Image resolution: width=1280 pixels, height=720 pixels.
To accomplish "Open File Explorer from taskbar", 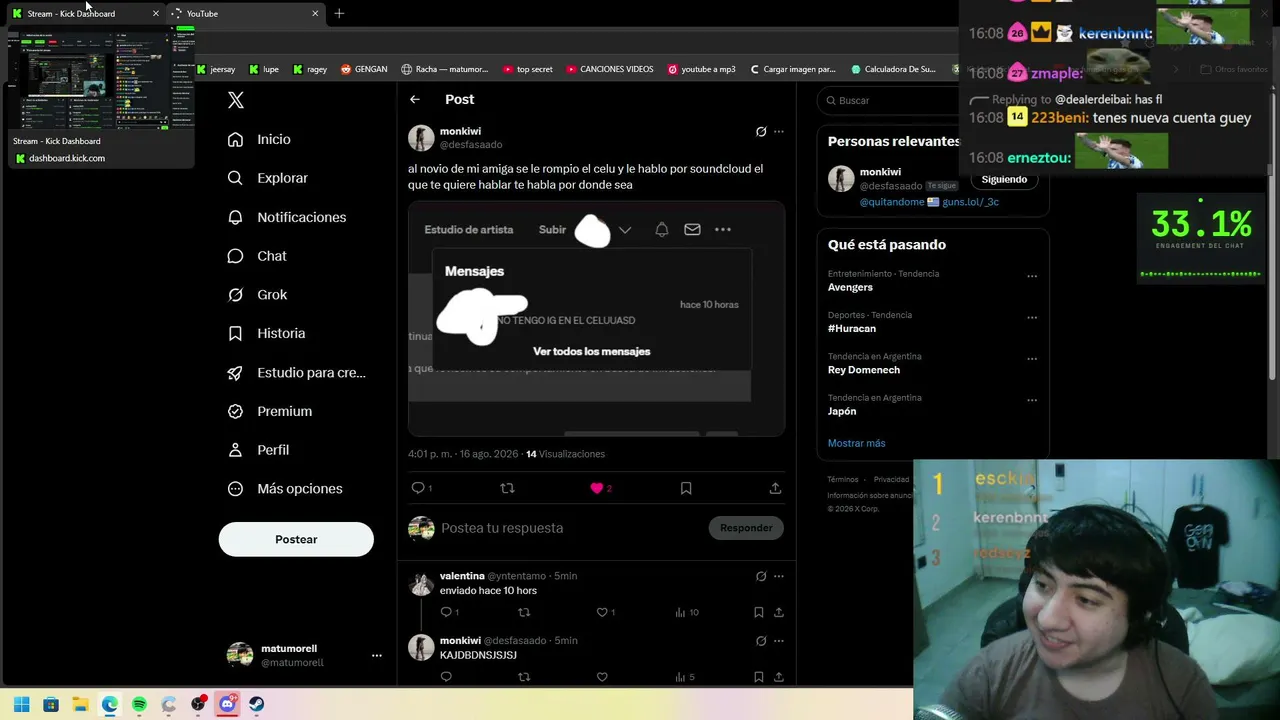I will pyautogui.click(x=80, y=704).
